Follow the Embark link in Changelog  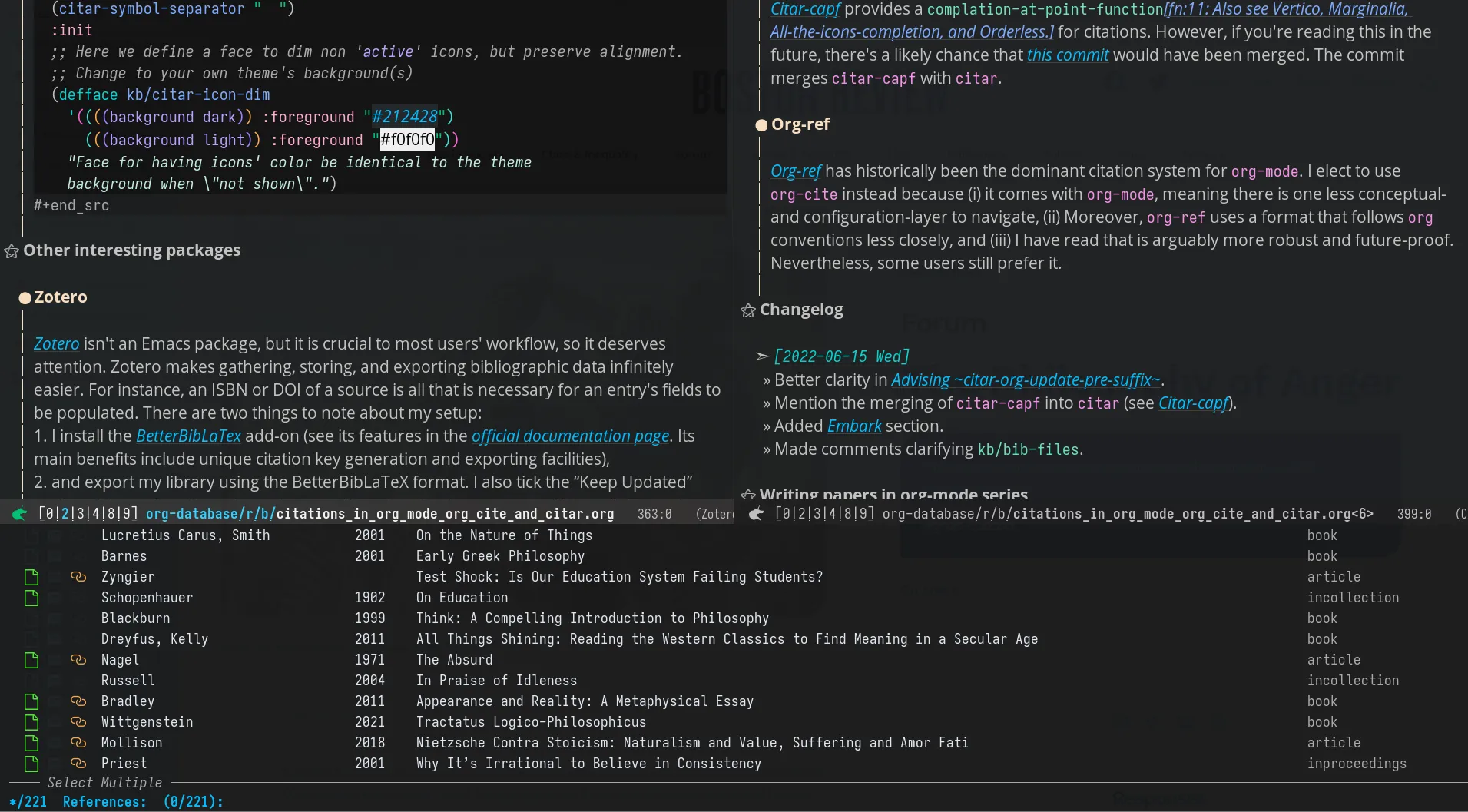click(854, 426)
